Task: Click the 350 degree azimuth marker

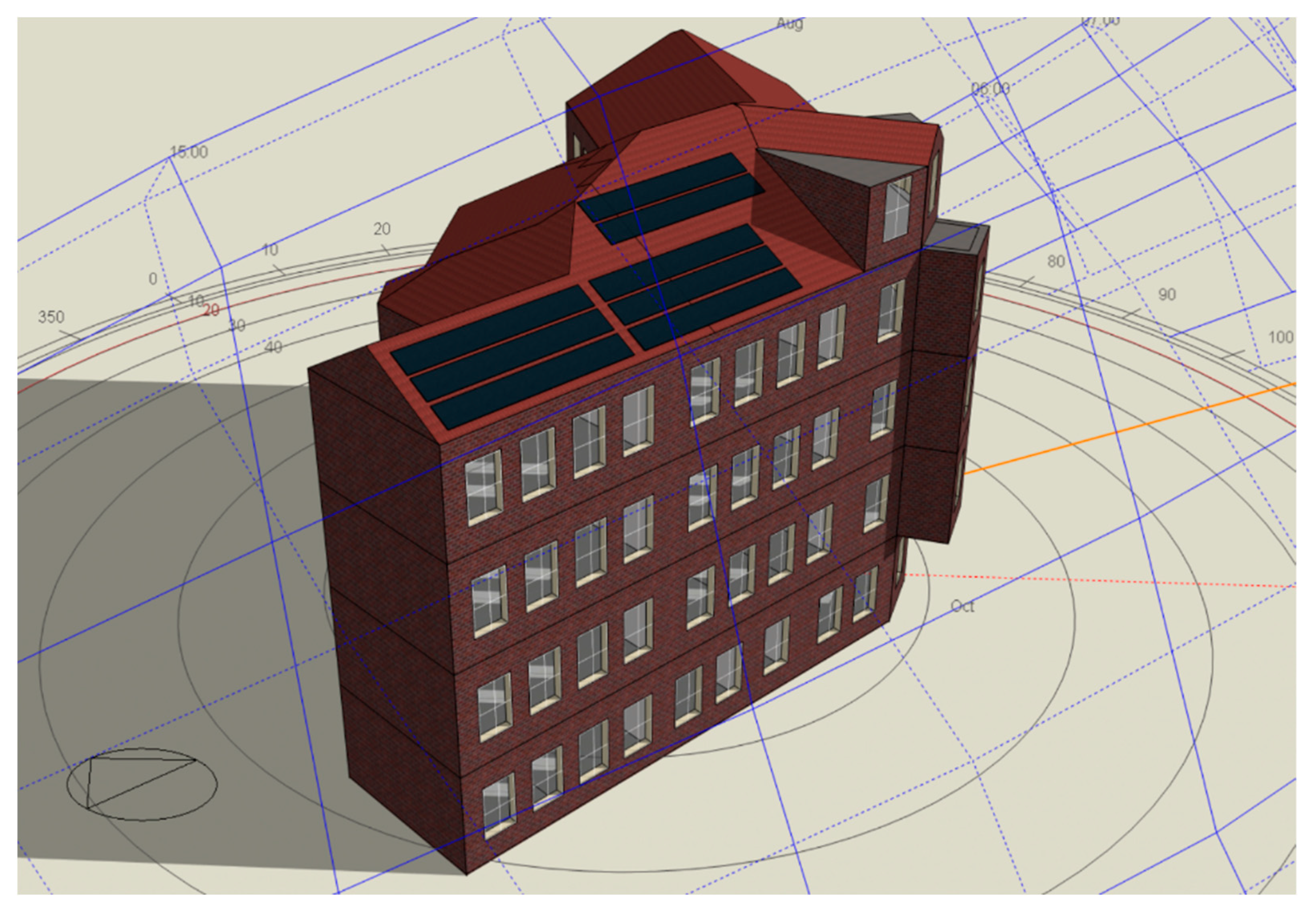Action: (51, 317)
